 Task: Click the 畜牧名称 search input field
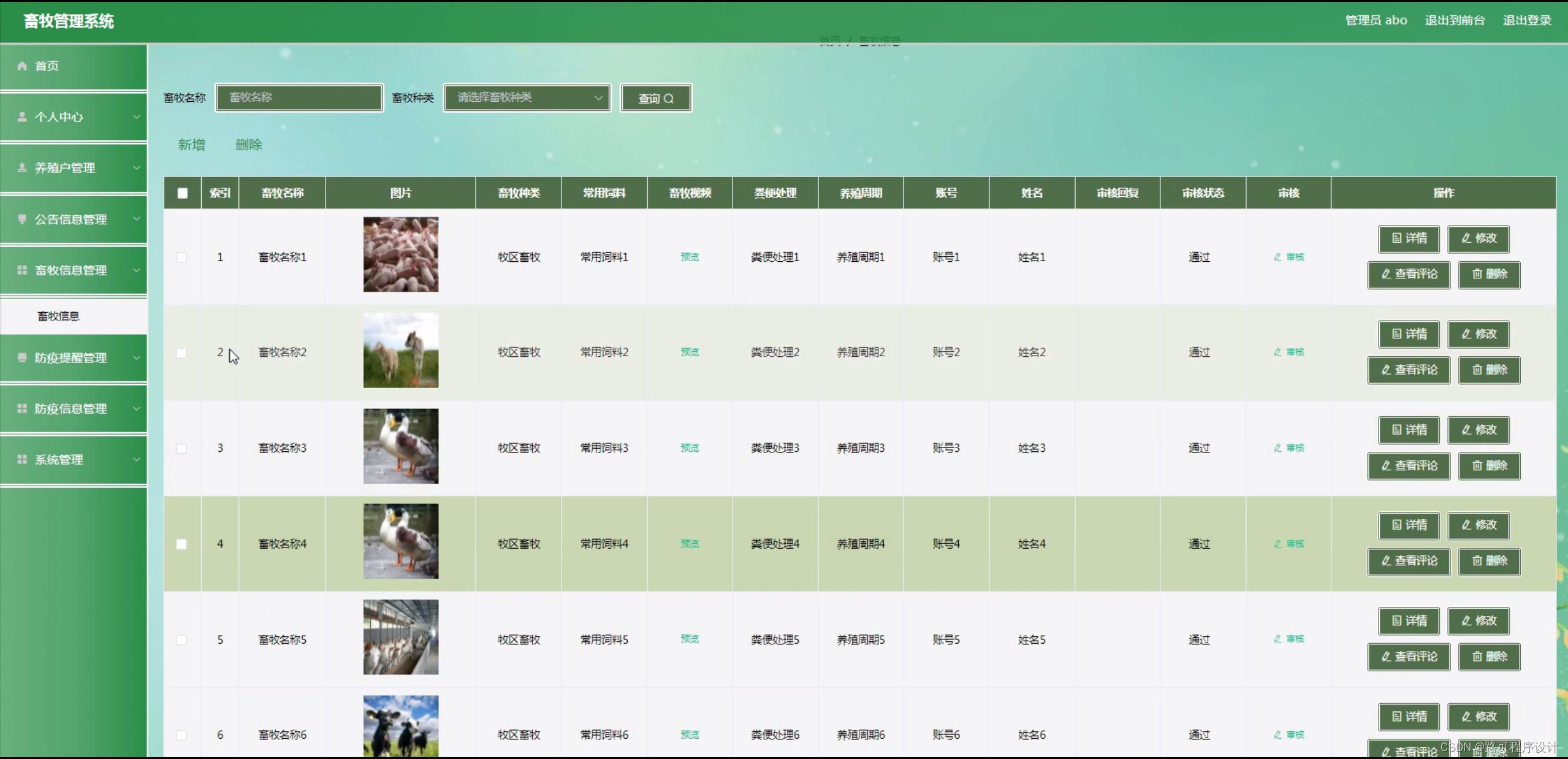tap(299, 97)
